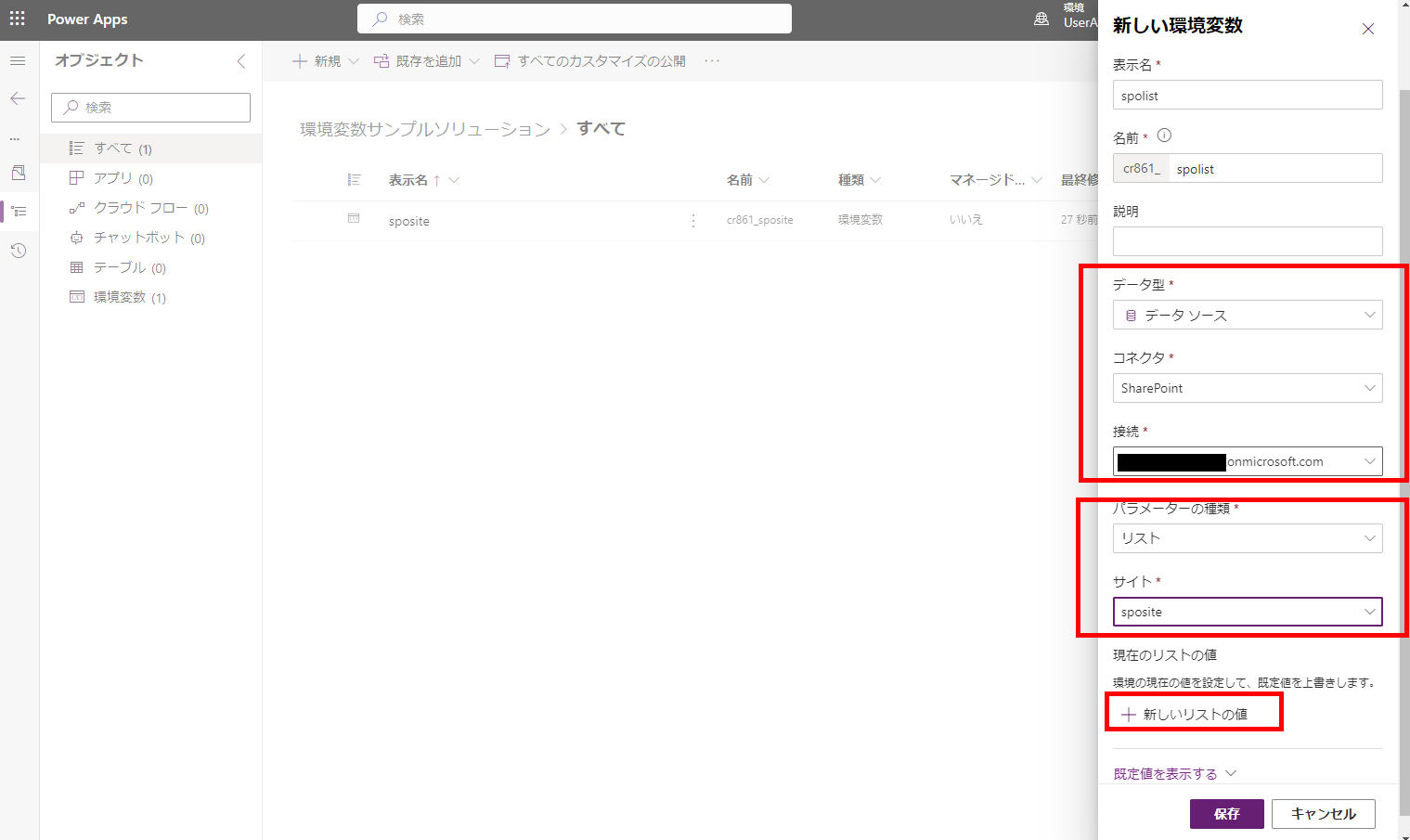The width and height of the screenshot is (1410, 840).
Task: Click the back arrow in left rail
Action: pyautogui.click(x=18, y=98)
